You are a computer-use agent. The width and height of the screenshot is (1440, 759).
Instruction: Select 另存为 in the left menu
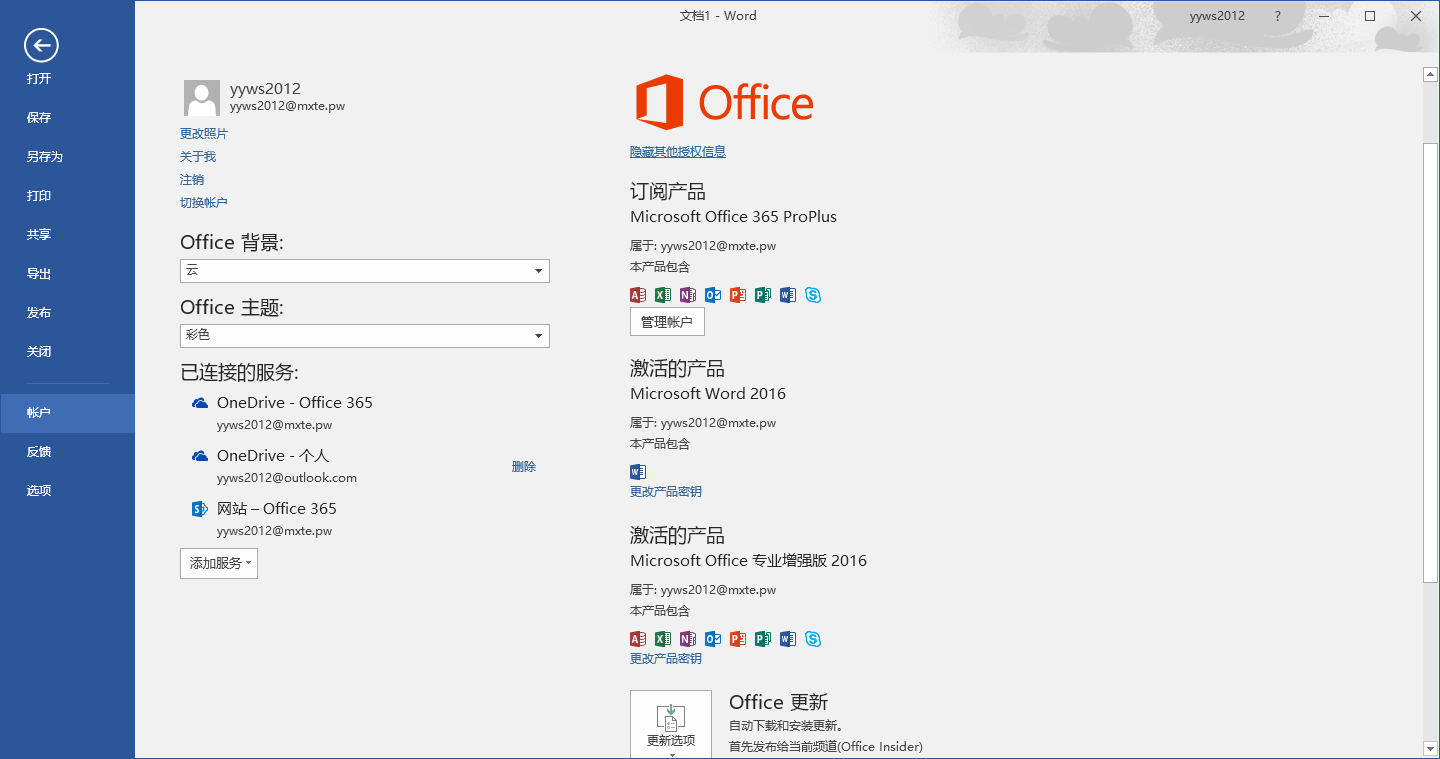(67, 157)
